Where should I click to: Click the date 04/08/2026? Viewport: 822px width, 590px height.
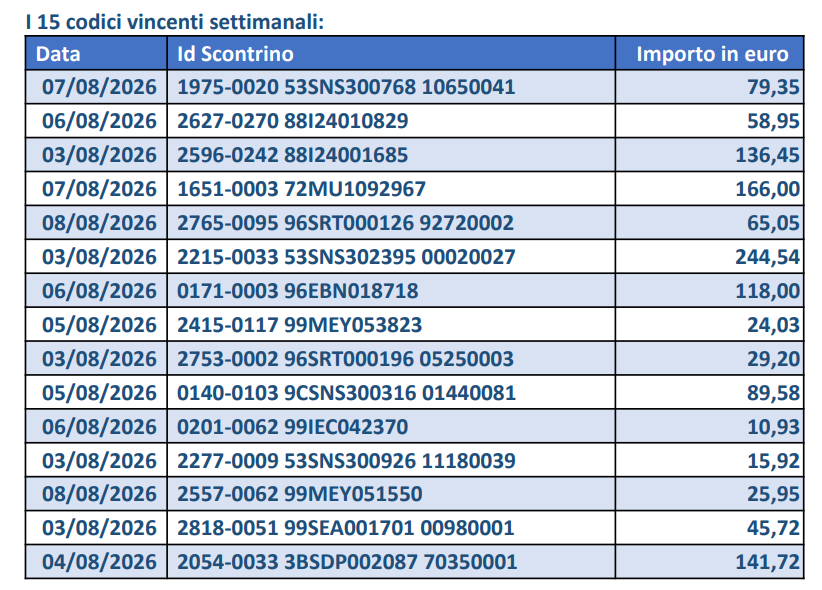[x=99, y=562]
